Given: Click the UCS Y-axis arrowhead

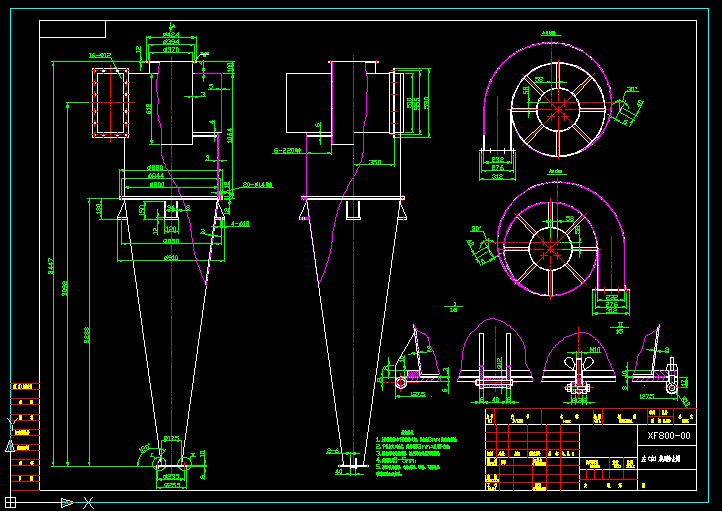Looking at the screenshot, I should coord(10,446).
